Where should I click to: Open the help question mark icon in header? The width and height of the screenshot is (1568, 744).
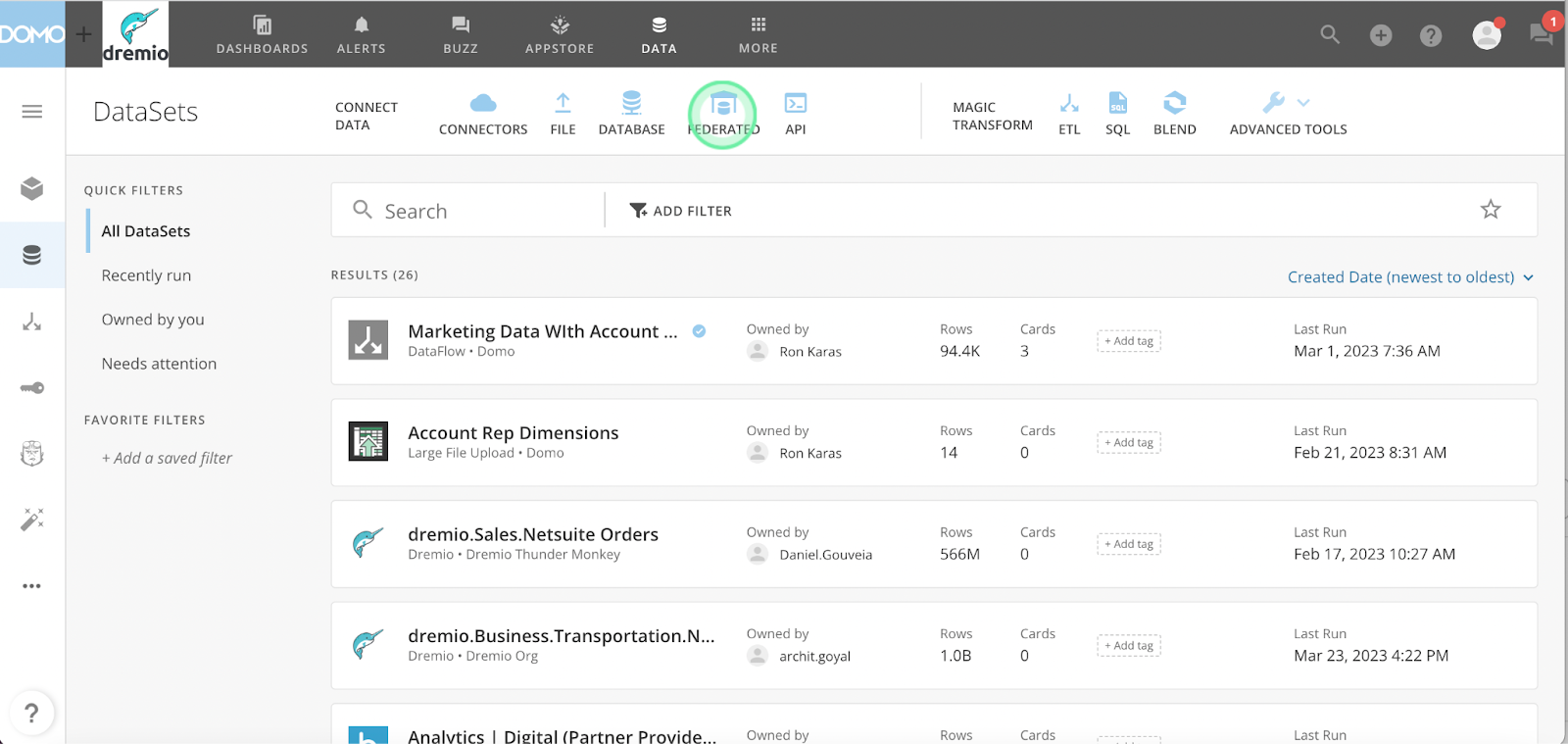tap(1431, 35)
